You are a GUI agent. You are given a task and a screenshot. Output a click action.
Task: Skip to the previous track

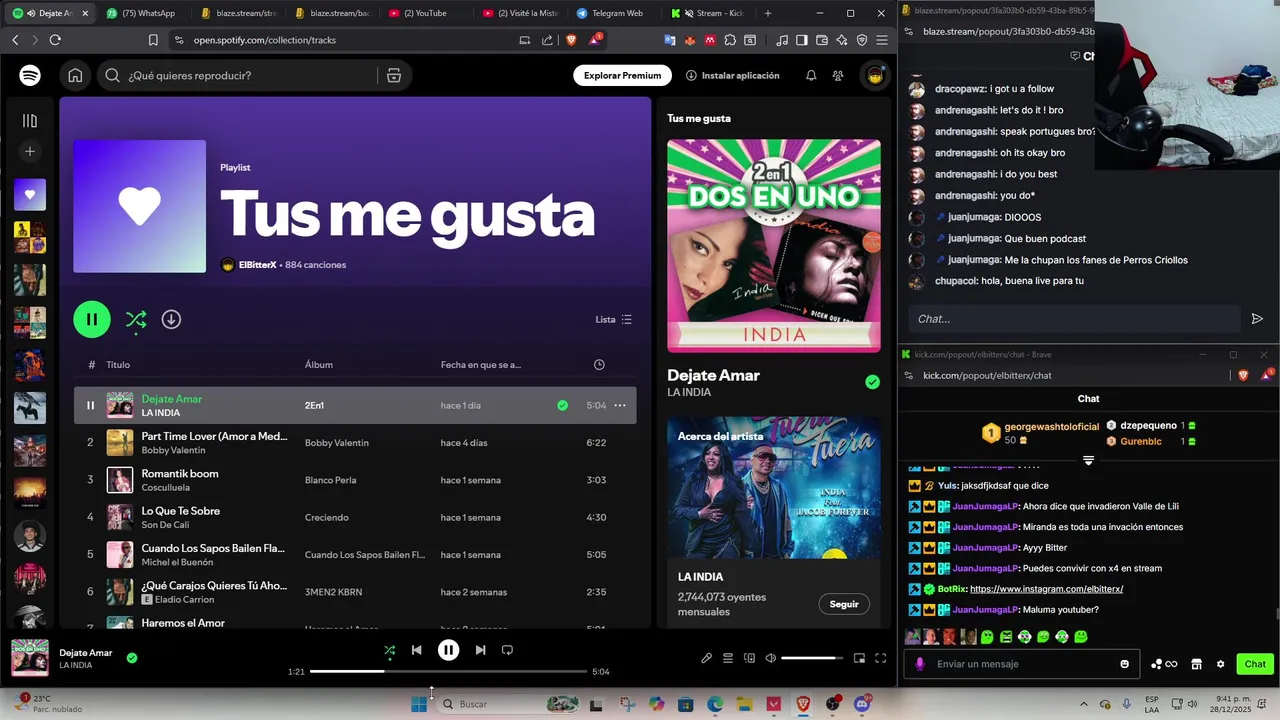pos(416,650)
